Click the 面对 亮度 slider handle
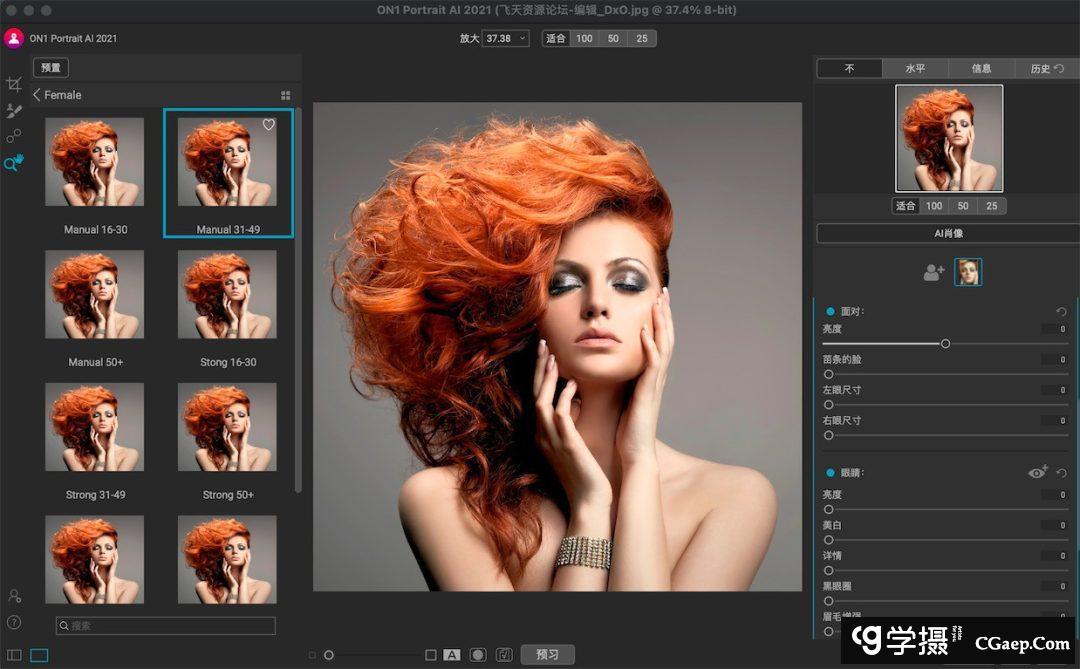This screenshot has width=1080, height=669. 945,343
